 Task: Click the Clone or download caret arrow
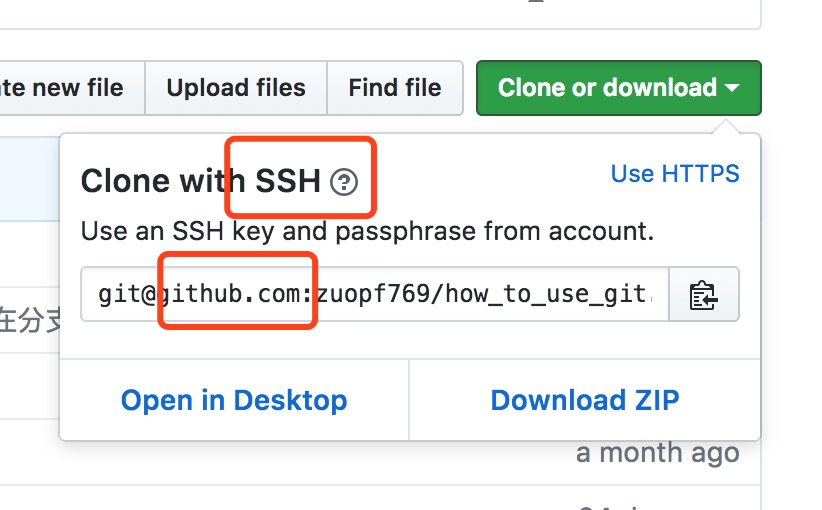pos(732,88)
